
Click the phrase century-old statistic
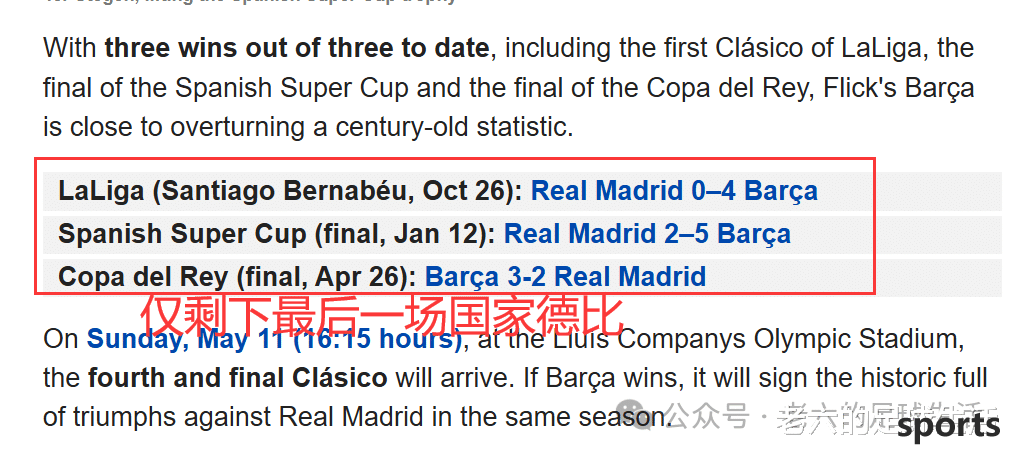(454, 127)
